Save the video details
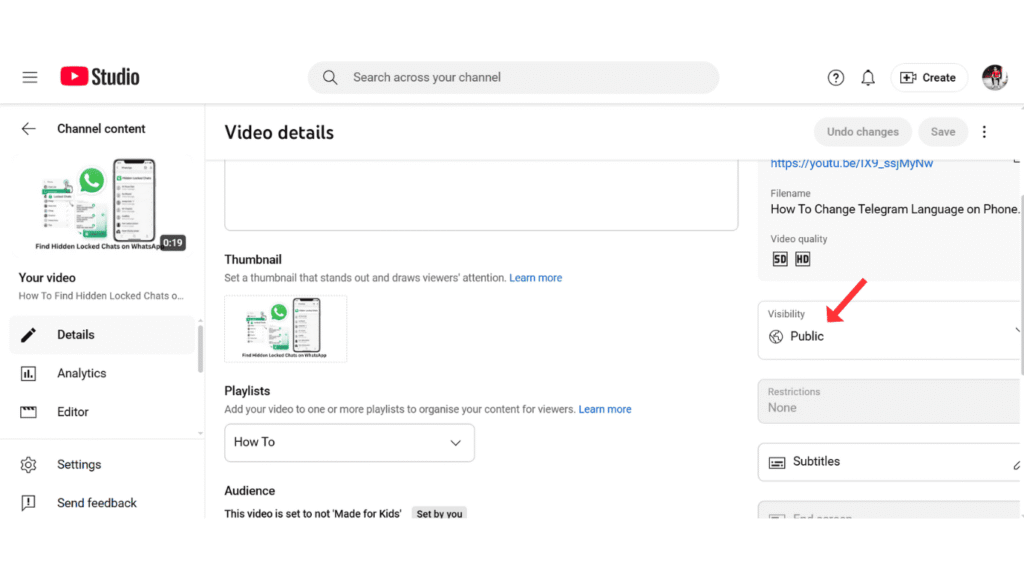This screenshot has height=576, width=1024. [x=942, y=131]
